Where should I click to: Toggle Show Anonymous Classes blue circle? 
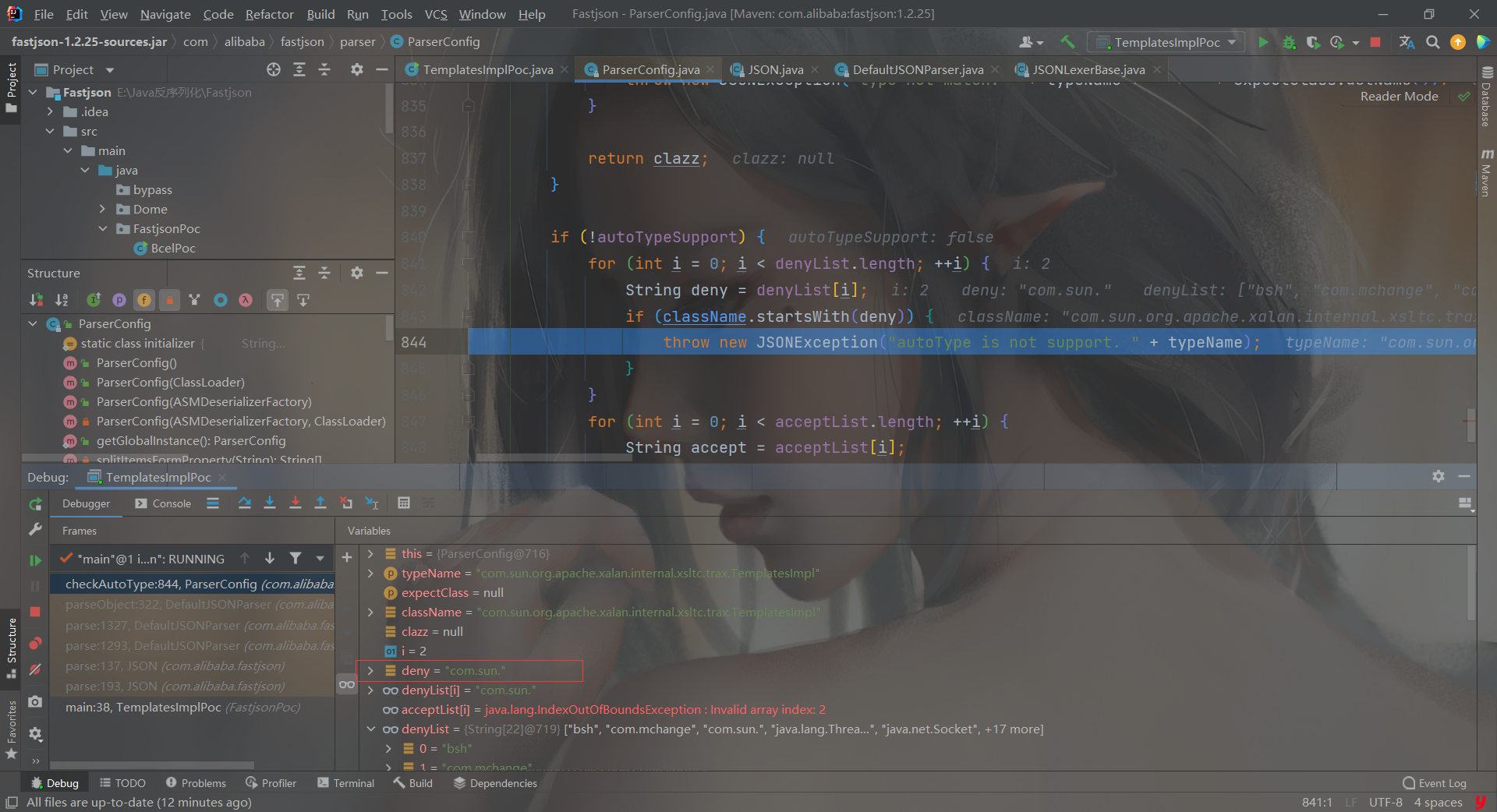pos(221,299)
